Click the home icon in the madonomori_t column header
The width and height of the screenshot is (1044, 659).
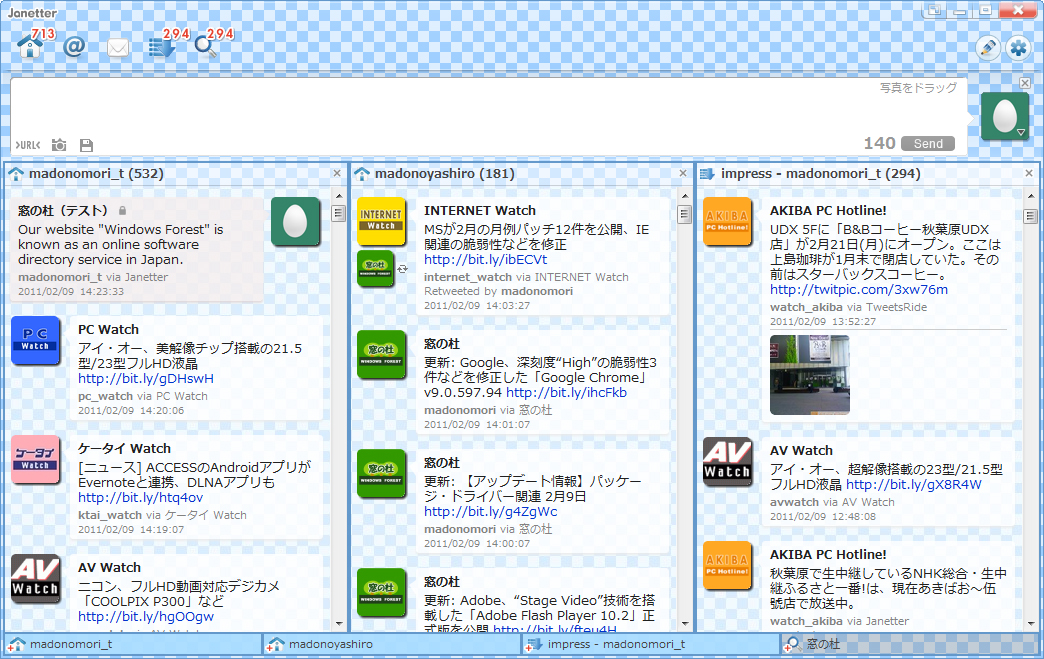pos(16,174)
